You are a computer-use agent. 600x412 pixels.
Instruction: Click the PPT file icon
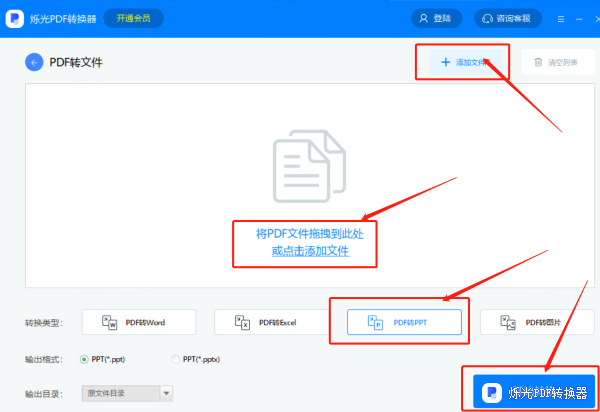[375, 322]
